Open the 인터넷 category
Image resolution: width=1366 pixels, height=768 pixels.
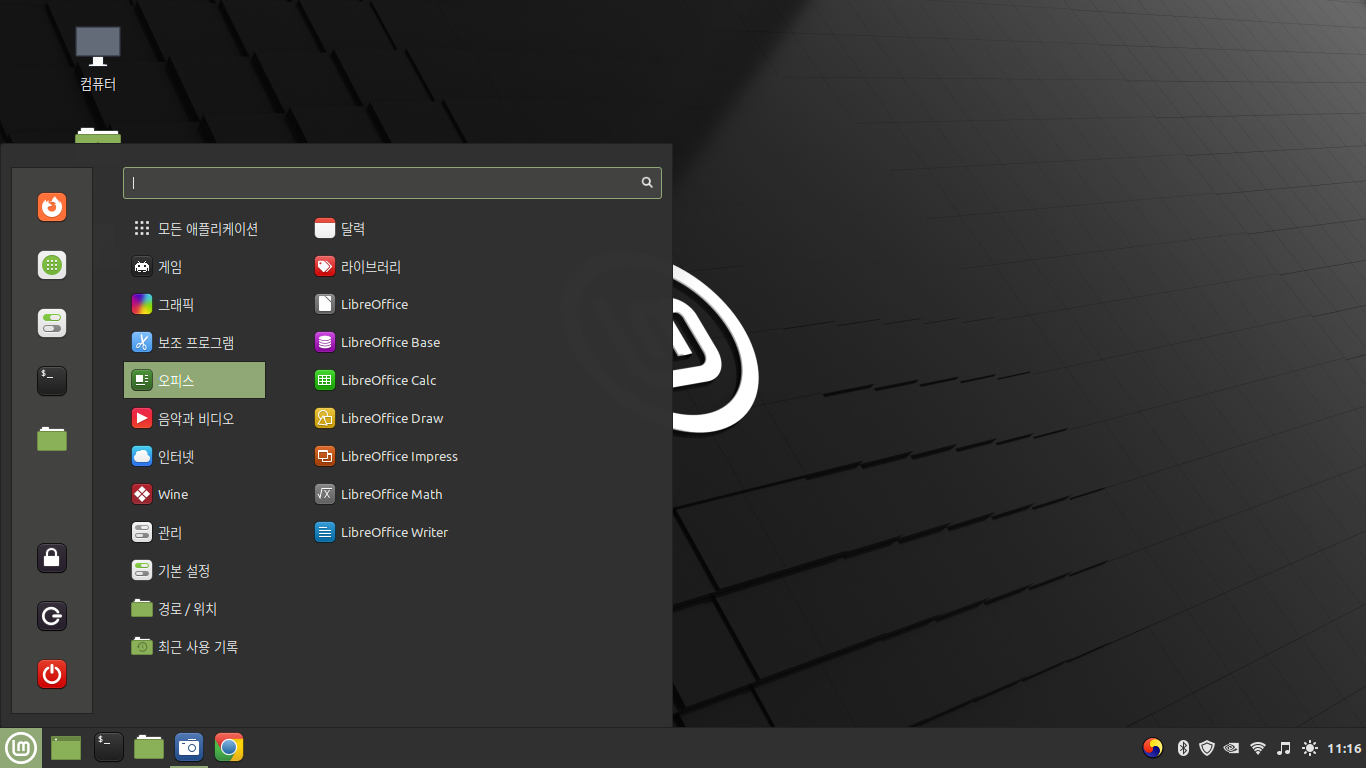pos(194,457)
